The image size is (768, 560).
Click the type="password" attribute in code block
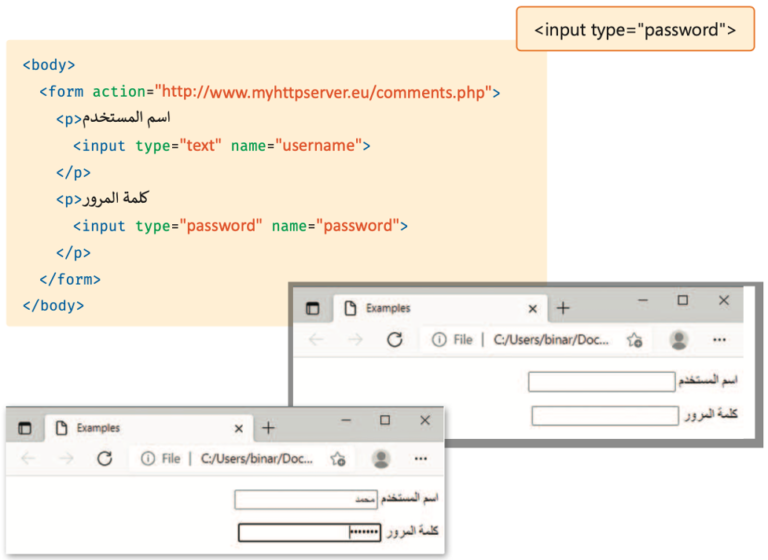pyautogui.click(x=199, y=226)
